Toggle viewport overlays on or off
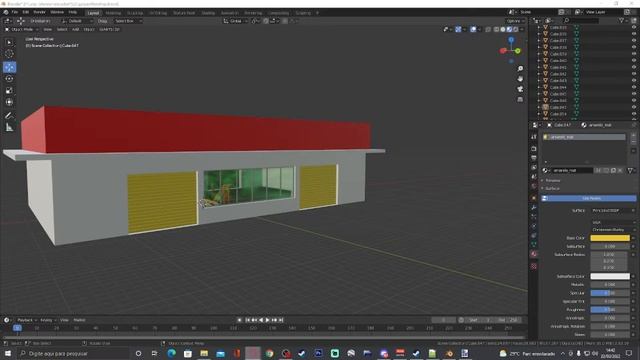 tap(473, 29)
